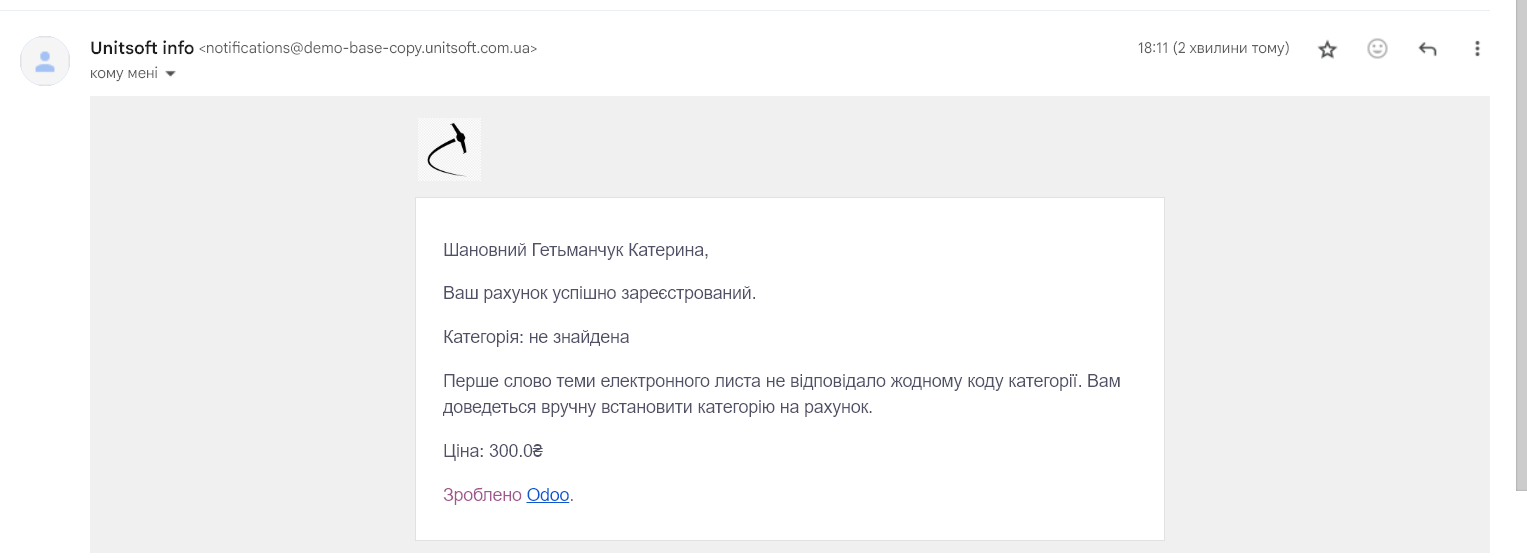Open the Odoo link
Screen dimensions: 1527x558
pos(548,495)
